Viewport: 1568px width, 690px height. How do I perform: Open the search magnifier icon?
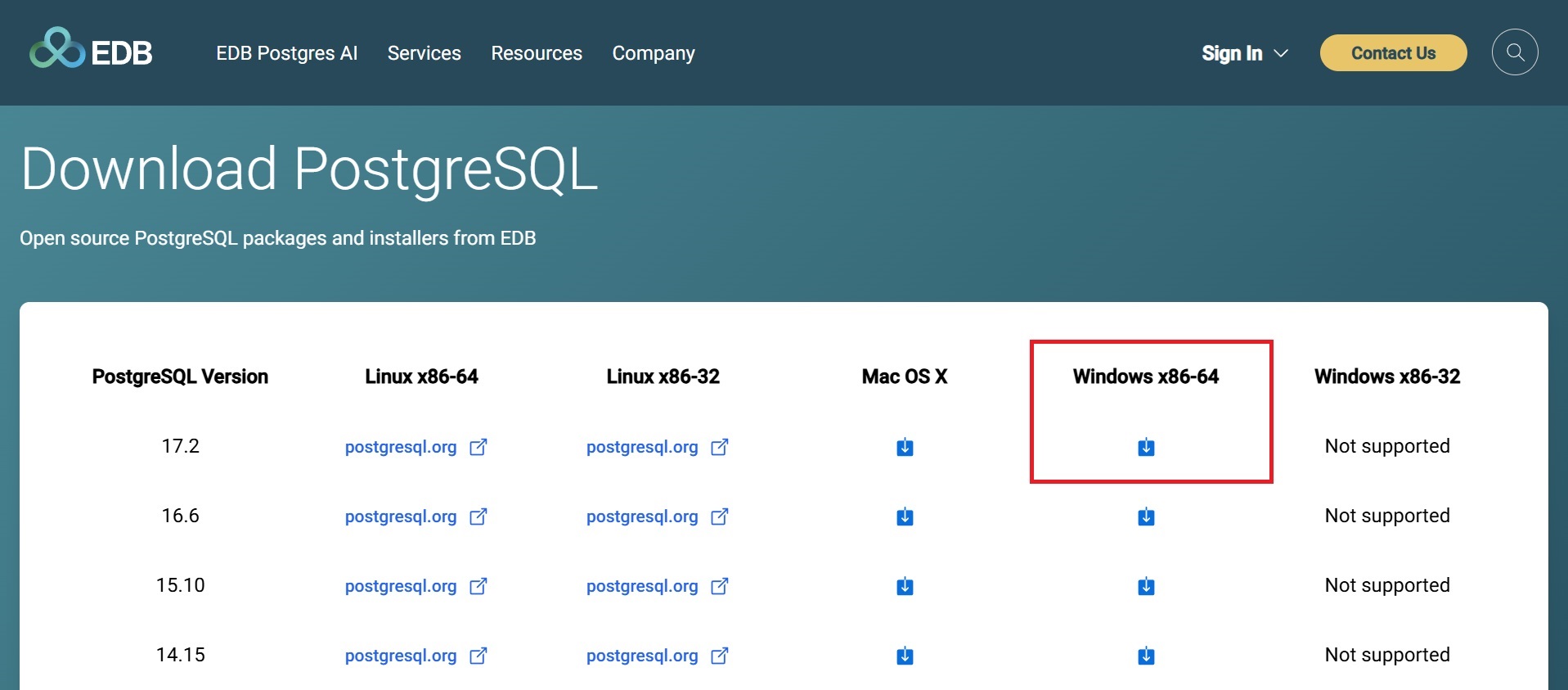point(1515,52)
